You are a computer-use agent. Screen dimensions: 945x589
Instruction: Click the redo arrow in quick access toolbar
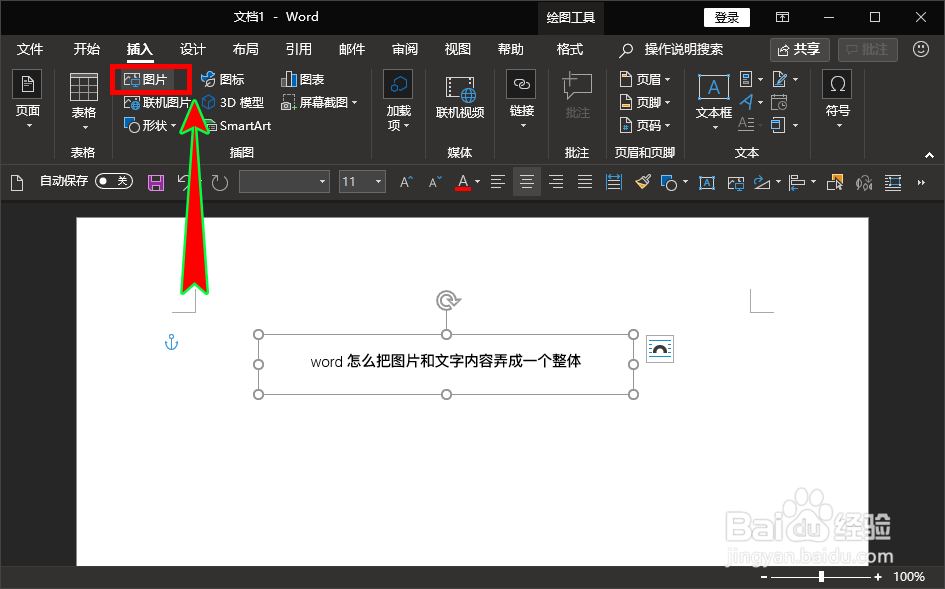pyautogui.click(x=220, y=182)
